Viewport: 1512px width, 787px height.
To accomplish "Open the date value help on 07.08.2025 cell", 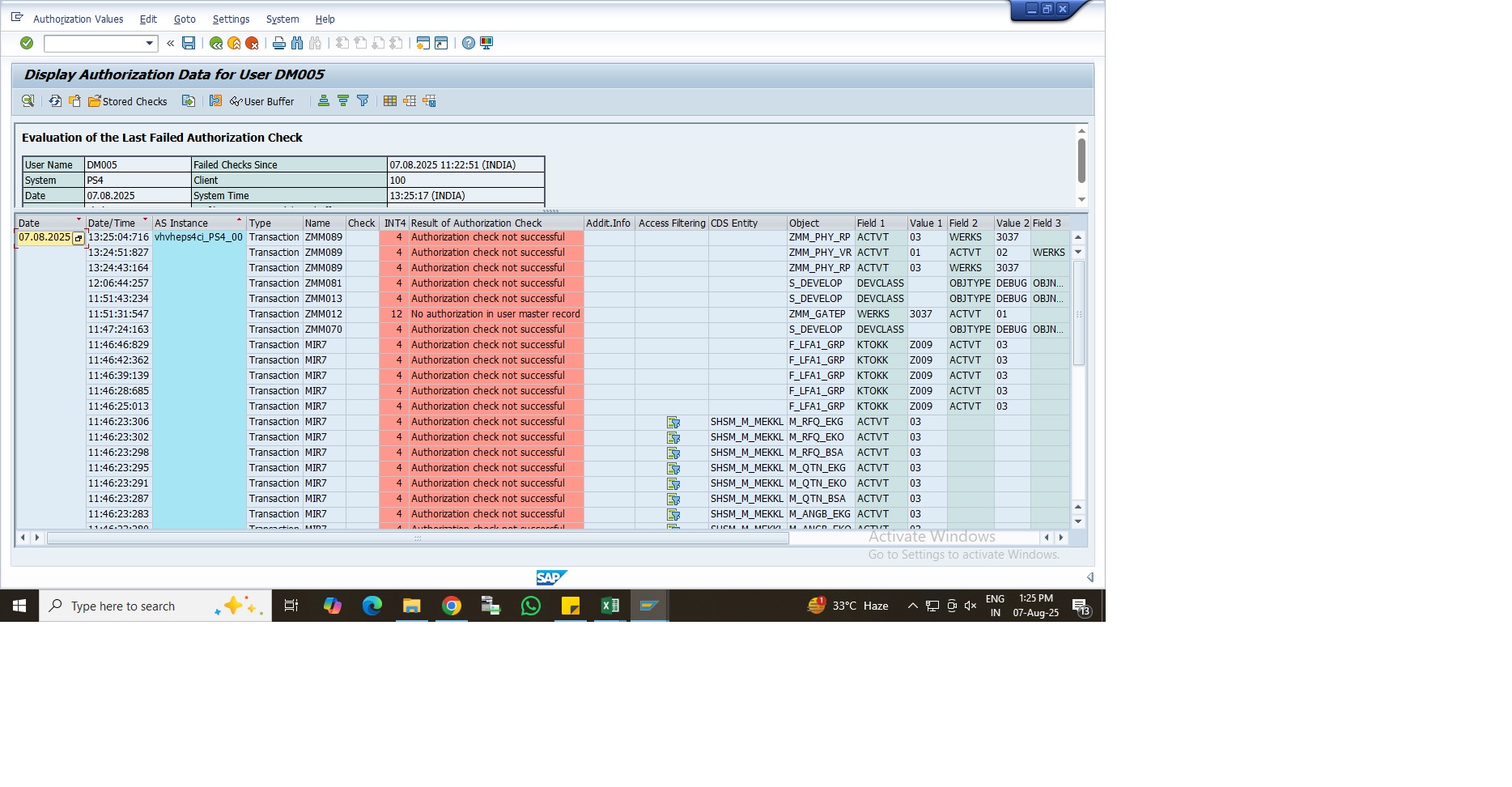I will [79, 238].
